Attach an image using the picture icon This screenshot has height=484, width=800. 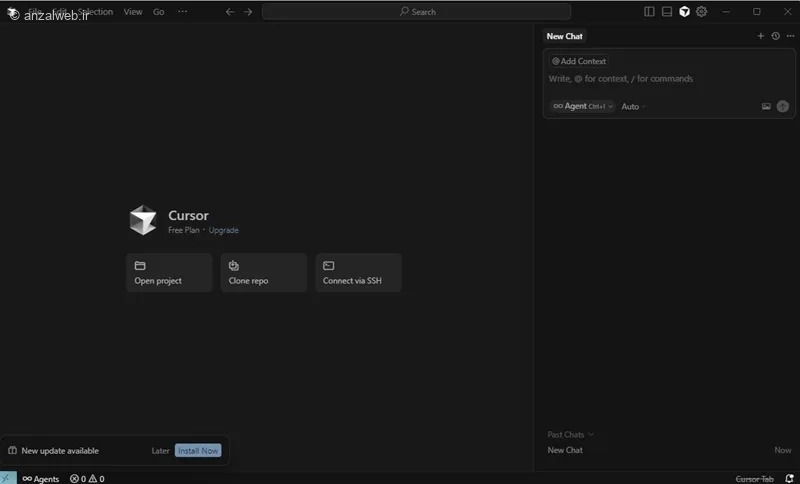point(766,106)
